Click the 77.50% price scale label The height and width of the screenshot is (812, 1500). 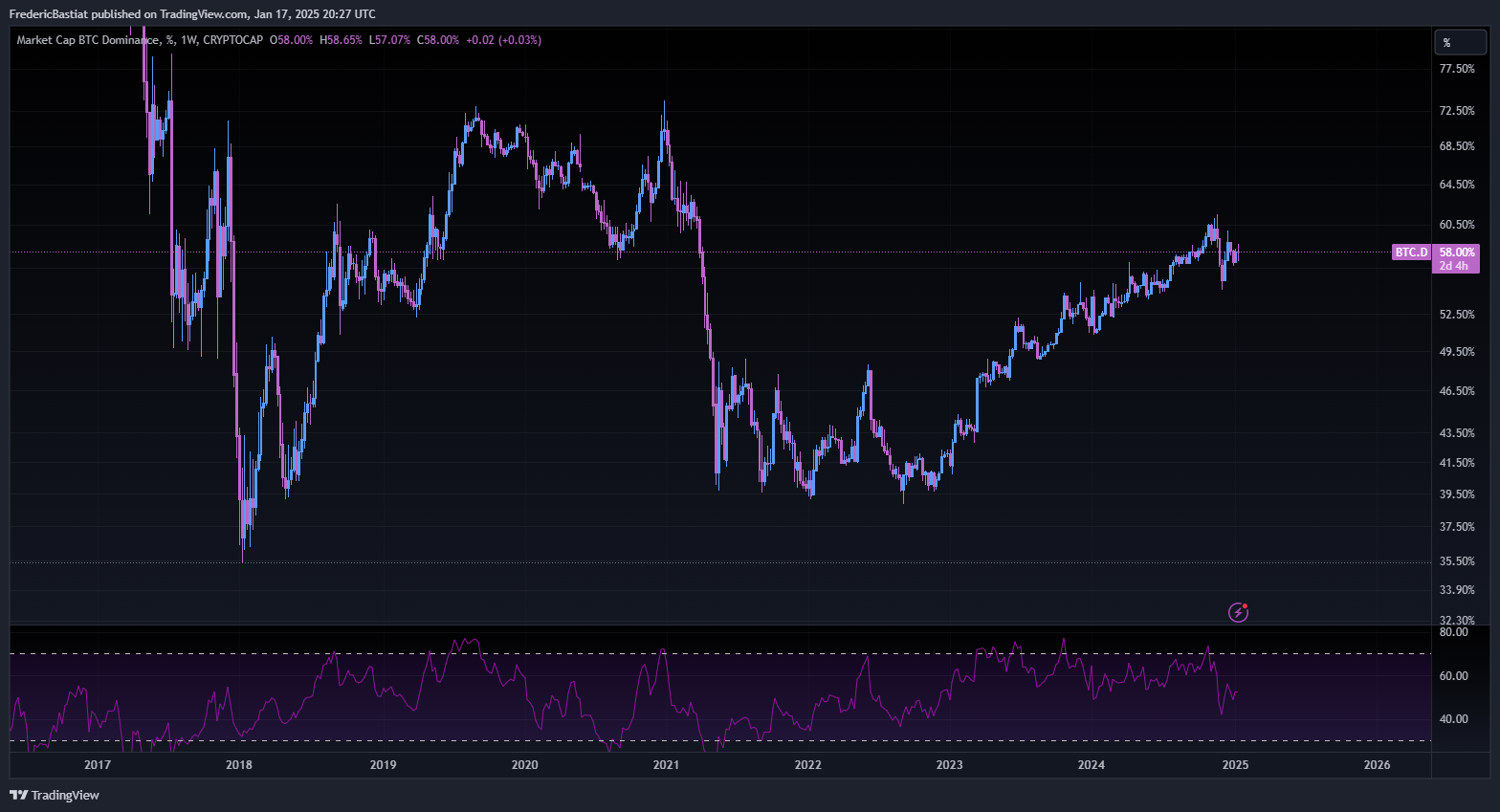1456,69
